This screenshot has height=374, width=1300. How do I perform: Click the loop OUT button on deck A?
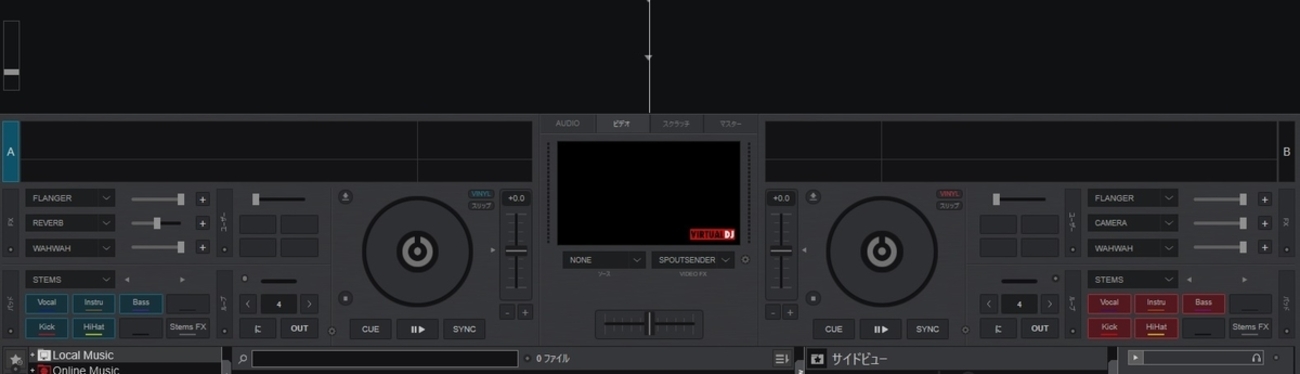[299, 328]
